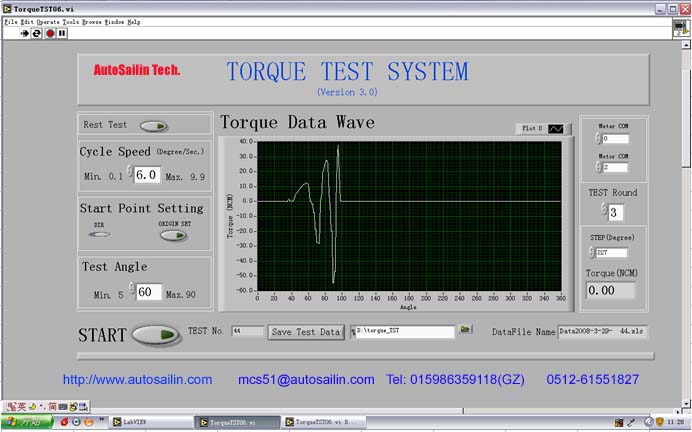The width and height of the screenshot is (692, 432).
Task: Click the VI icon pane in the top-right corner
Action: (x=681, y=29)
